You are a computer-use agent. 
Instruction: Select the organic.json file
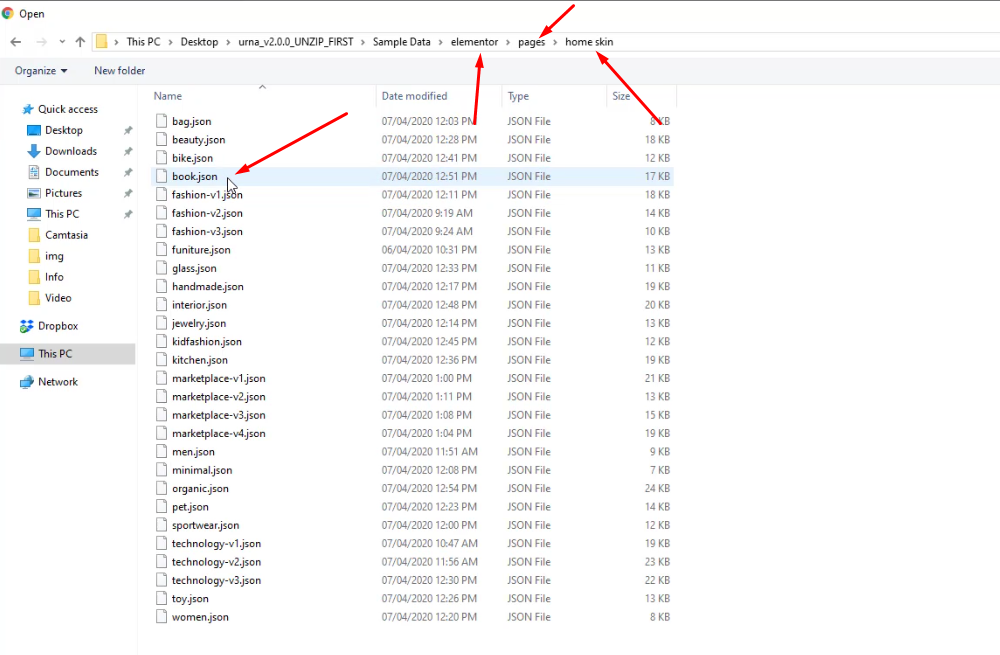point(200,489)
